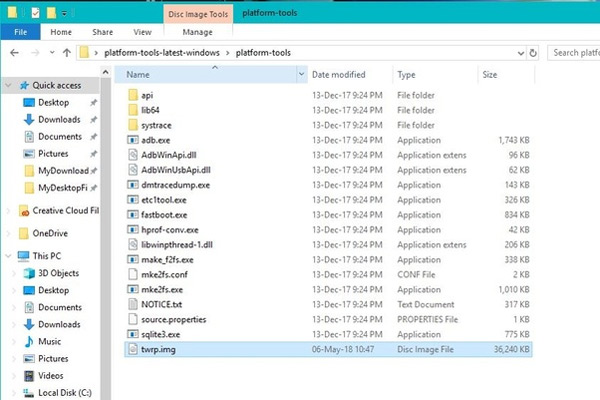Click the lib64 folder icon
Image resolution: width=600 pixels, height=400 pixels.
click(133, 110)
